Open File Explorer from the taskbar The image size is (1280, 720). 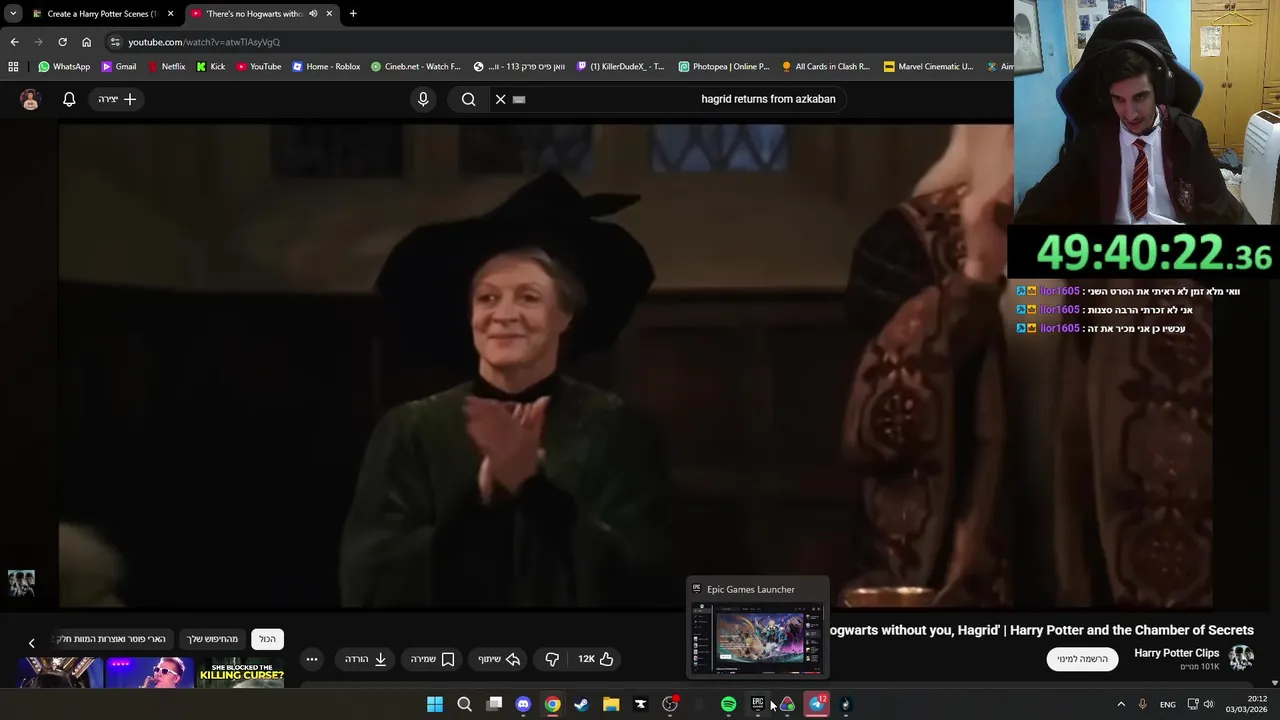pos(611,704)
